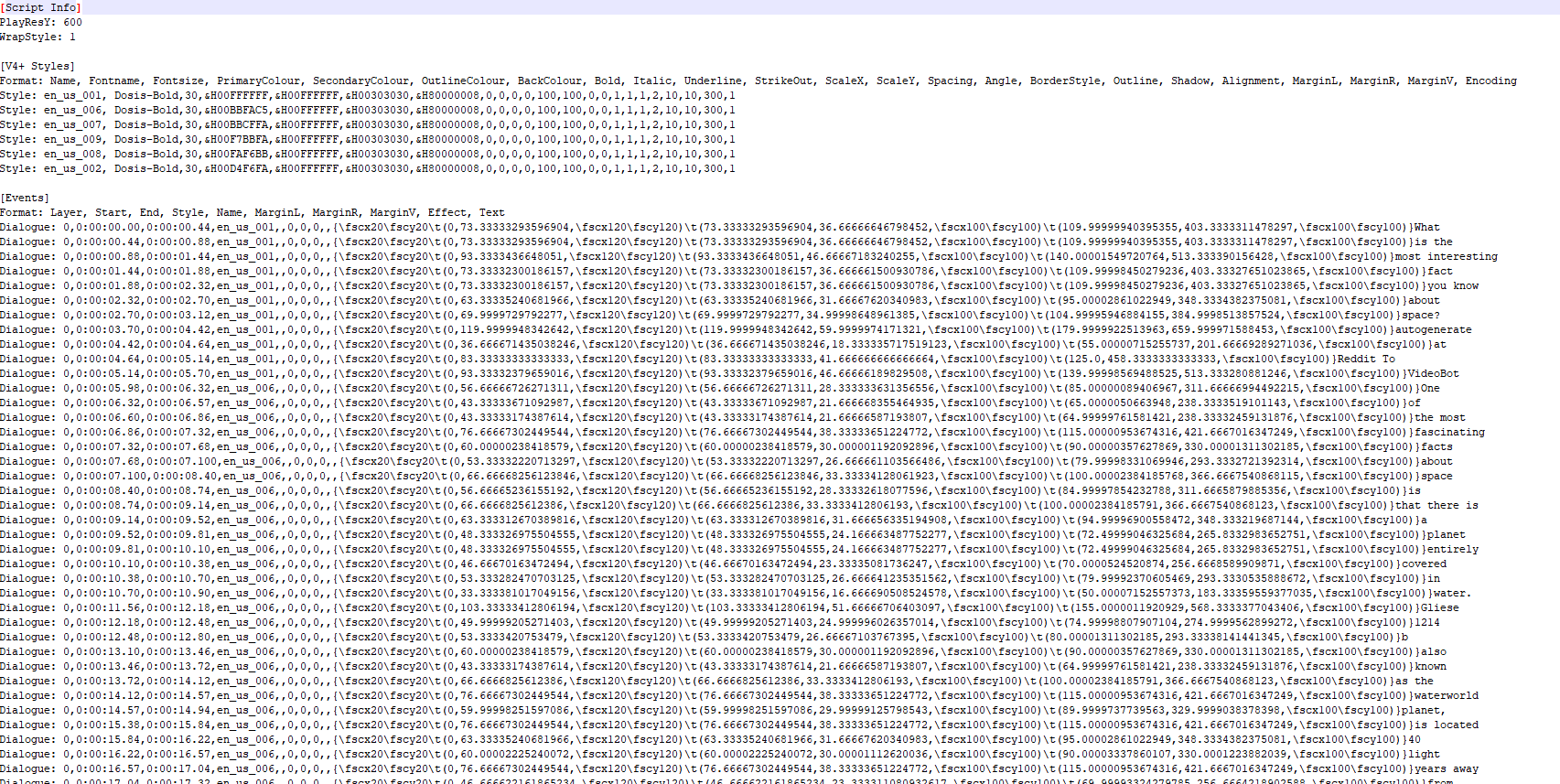Click the [Script Info] header line

(x=41, y=7)
